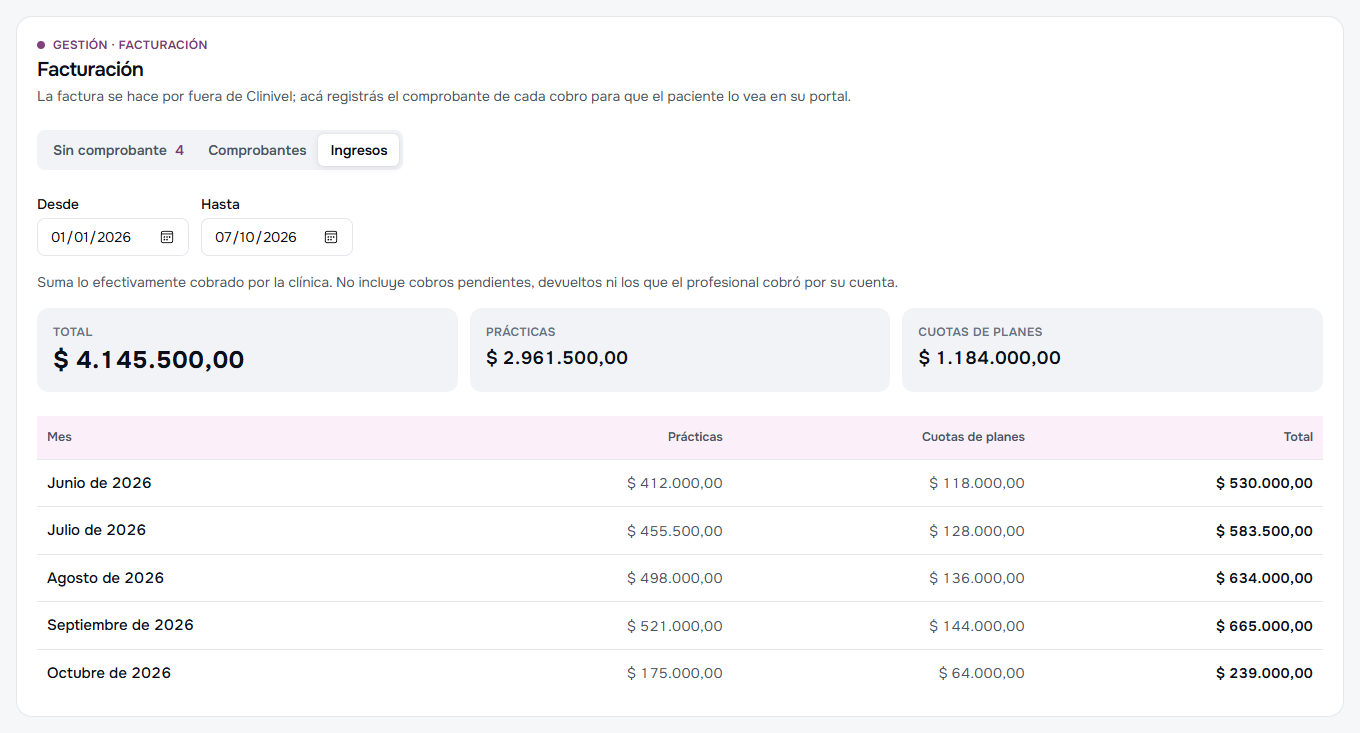
Task: Click Octubre total $ 239.000,00
Action: (x=1264, y=673)
